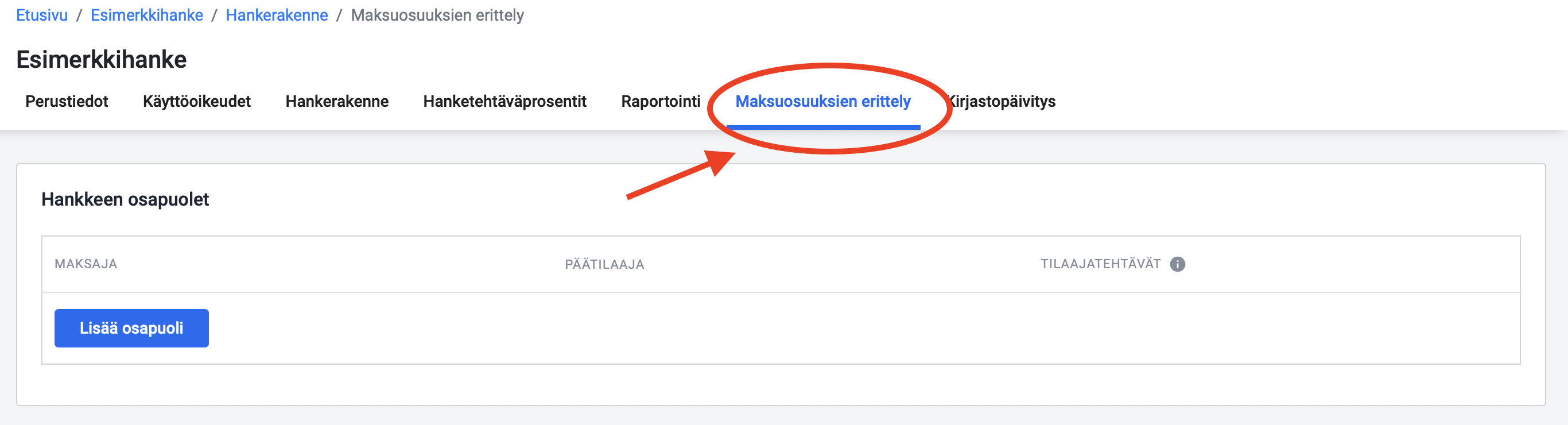
Task: Click the Tilaajatehtävät column header
Action: pos(1100,264)
